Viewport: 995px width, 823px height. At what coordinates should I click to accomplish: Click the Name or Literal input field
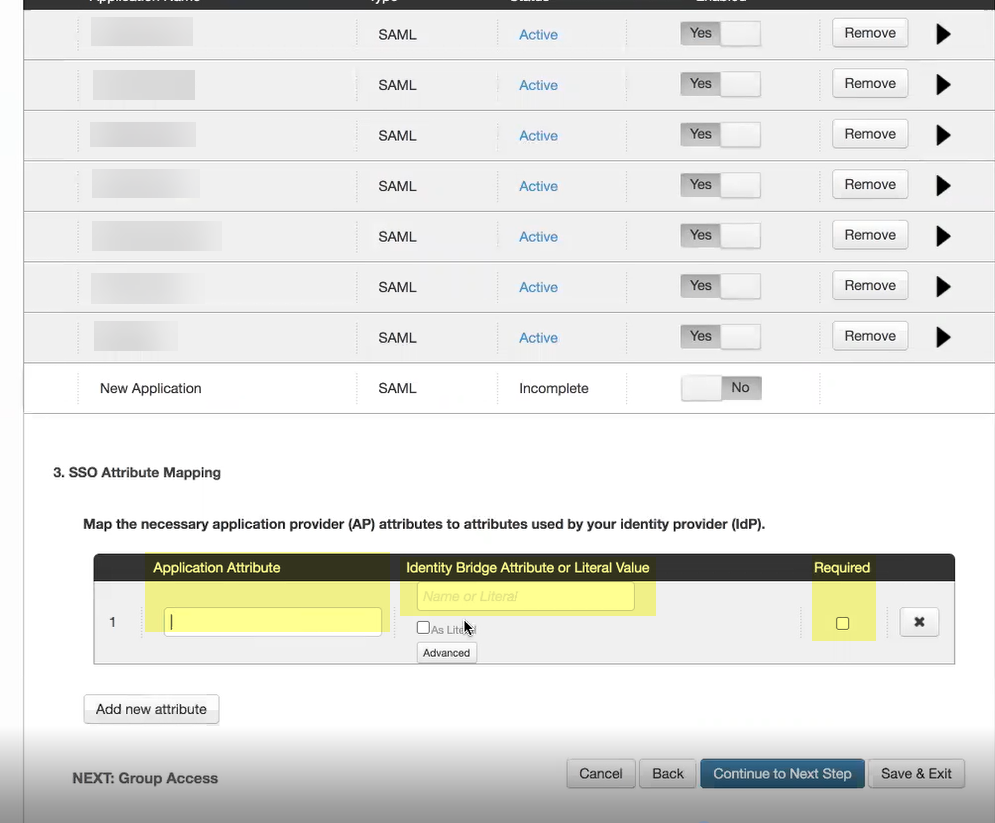coord(525,596)
